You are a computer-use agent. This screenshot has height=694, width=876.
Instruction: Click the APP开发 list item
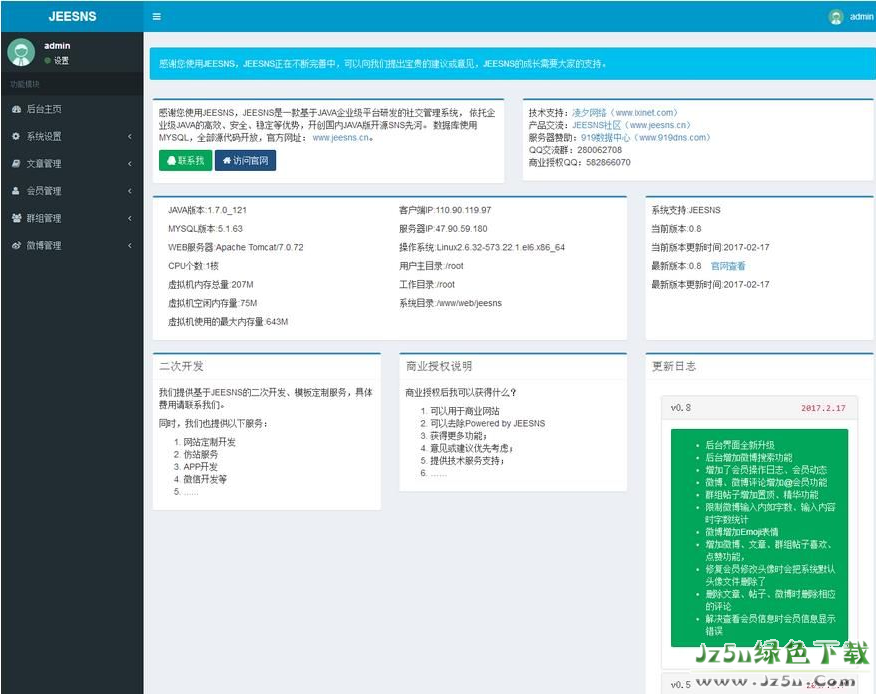(x=201, y=467)
